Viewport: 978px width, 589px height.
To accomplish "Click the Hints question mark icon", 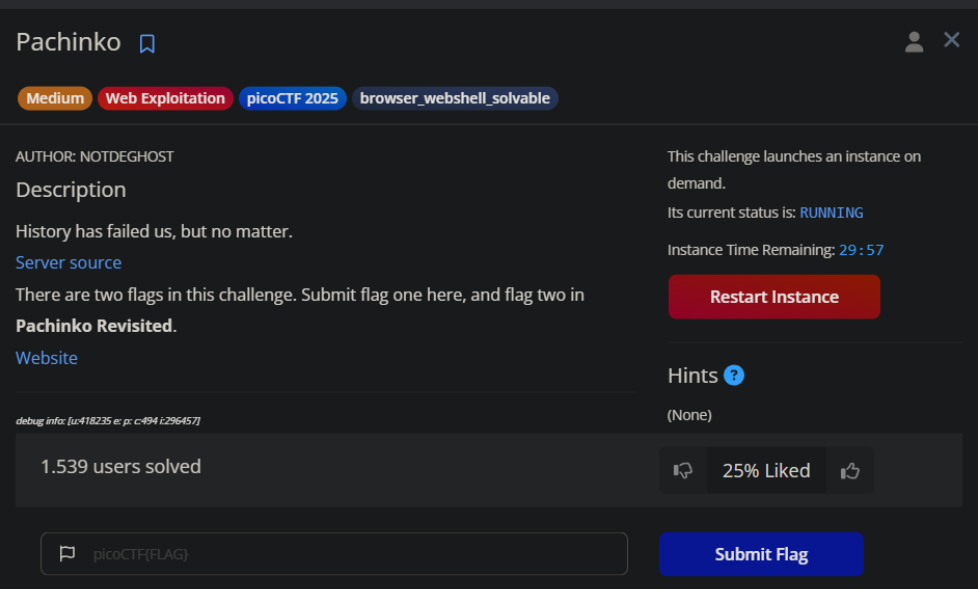I will (734, 376).
